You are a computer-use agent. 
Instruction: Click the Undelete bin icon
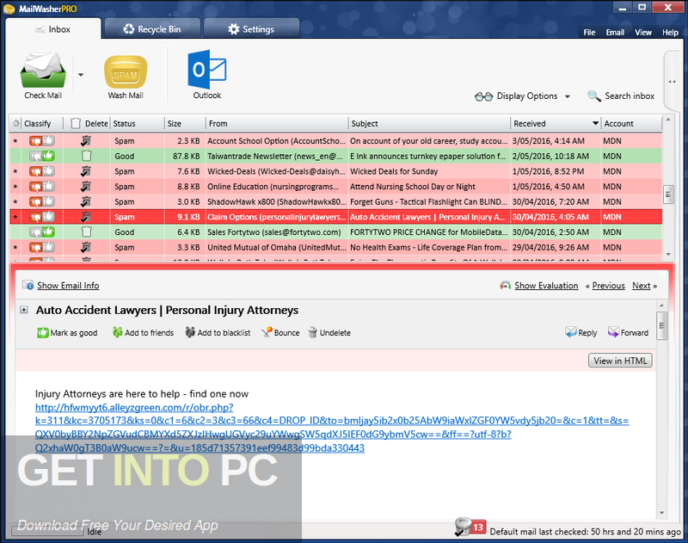(x=312, y=332)
